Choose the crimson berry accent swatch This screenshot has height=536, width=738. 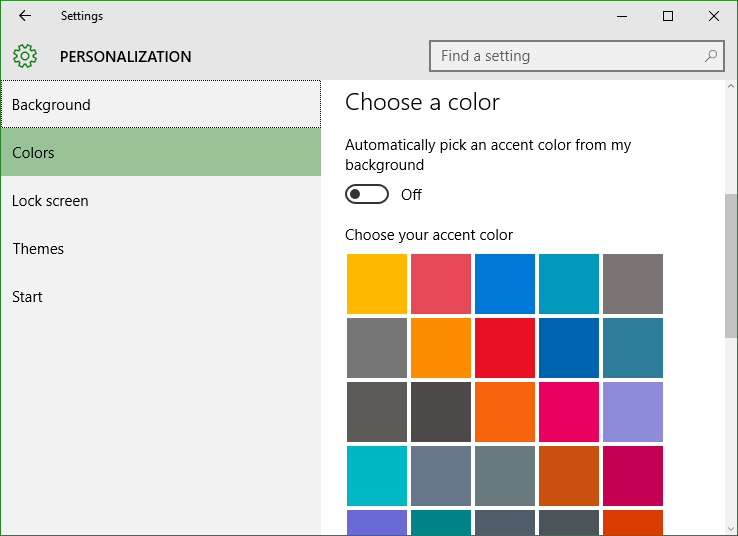click(633, 476)
